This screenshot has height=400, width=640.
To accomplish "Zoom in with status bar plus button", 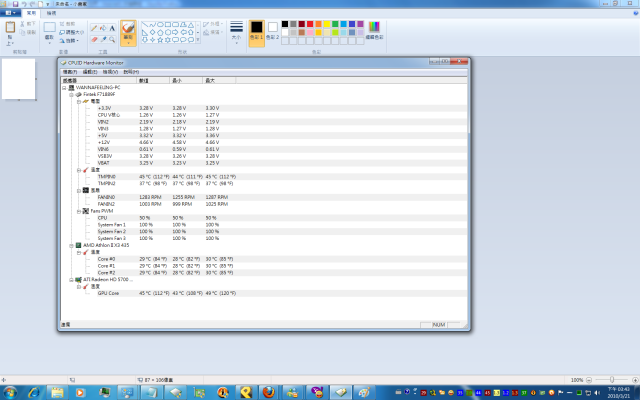I will pos(635,380).
